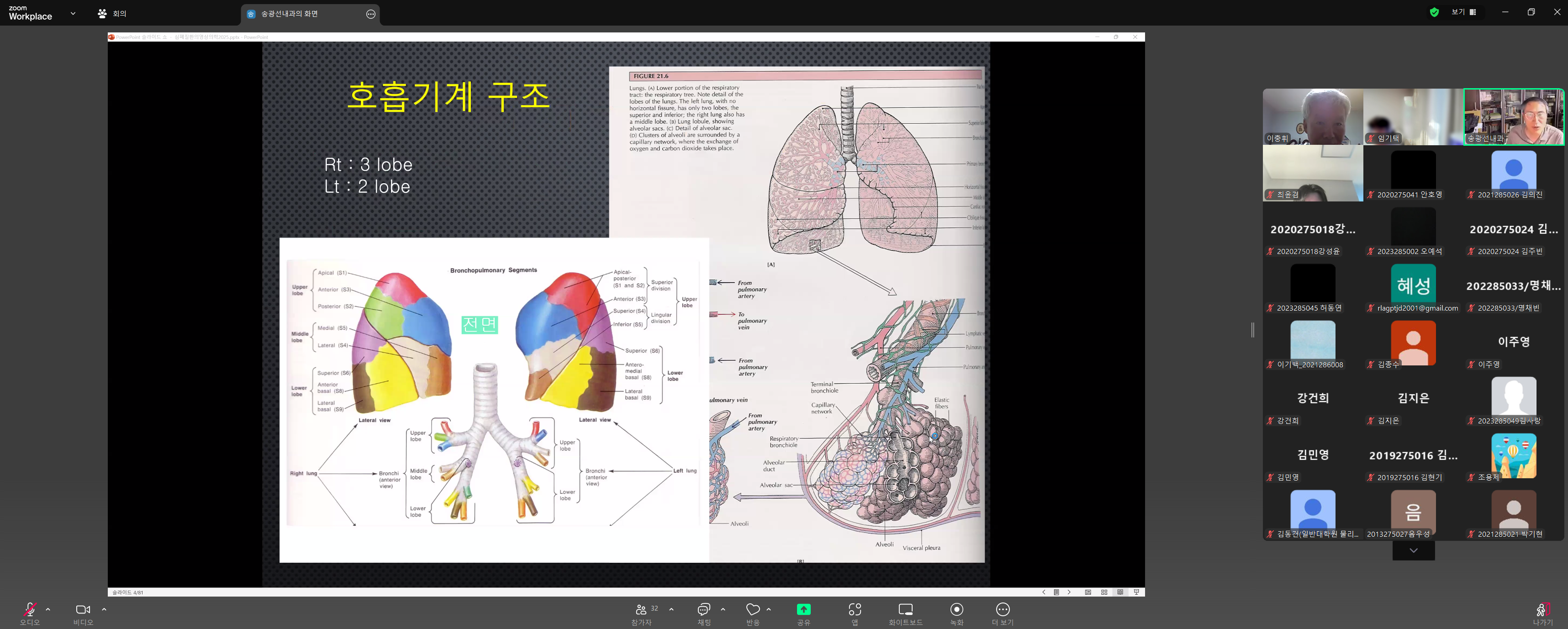Switch to slide sorter view icon
1568x629 pixels.
pos(1104,592)
